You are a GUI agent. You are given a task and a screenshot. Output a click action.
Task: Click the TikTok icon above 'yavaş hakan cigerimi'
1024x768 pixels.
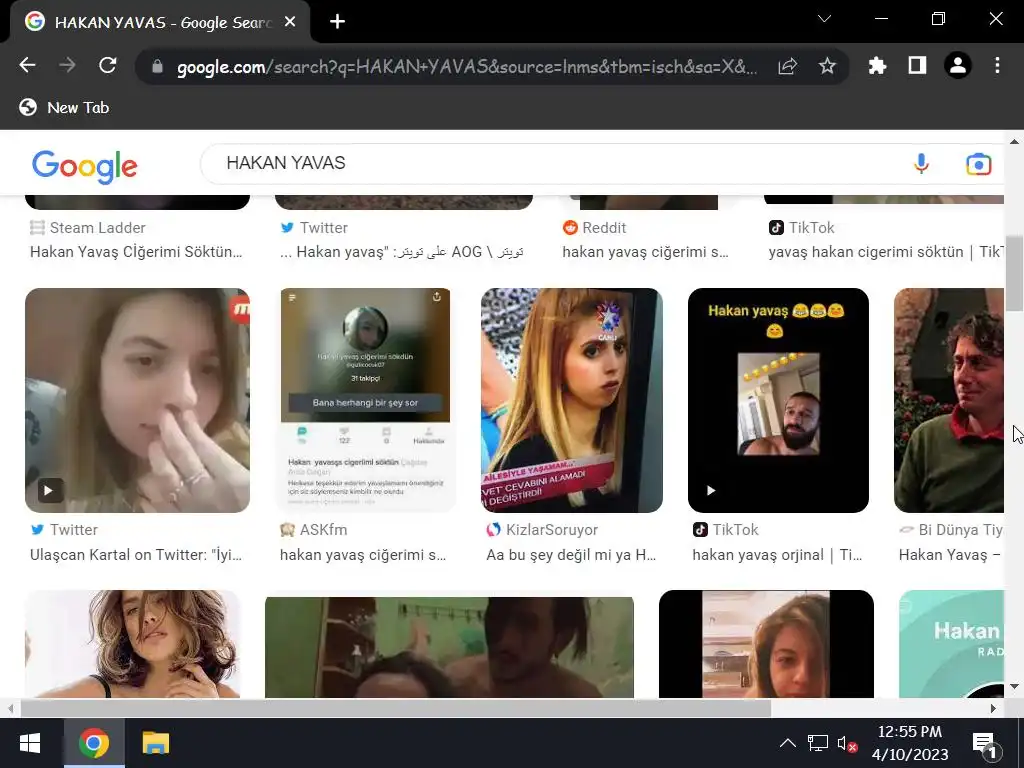[x=776, y=228]
